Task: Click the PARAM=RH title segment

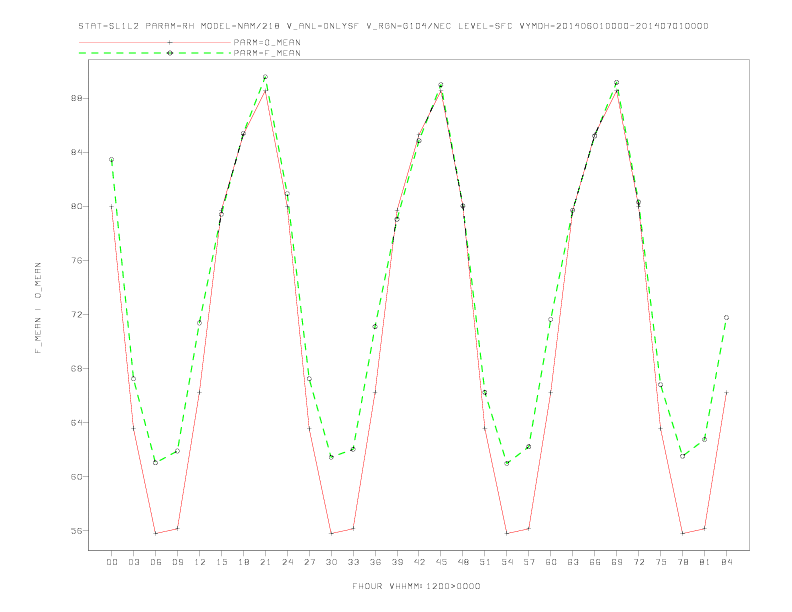Action: (170, 26)
